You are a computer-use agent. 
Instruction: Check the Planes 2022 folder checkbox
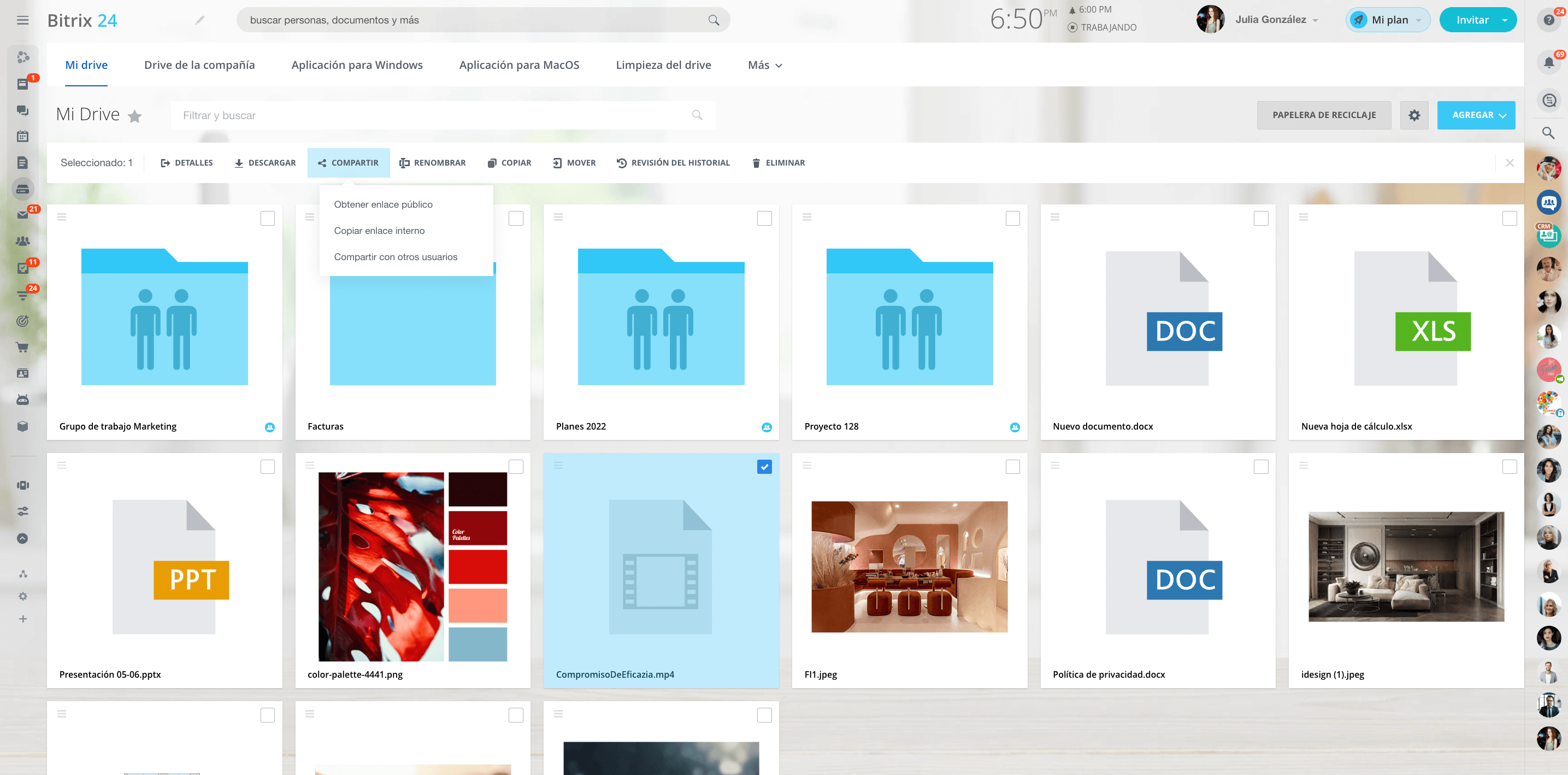click(x=764, y=218)
